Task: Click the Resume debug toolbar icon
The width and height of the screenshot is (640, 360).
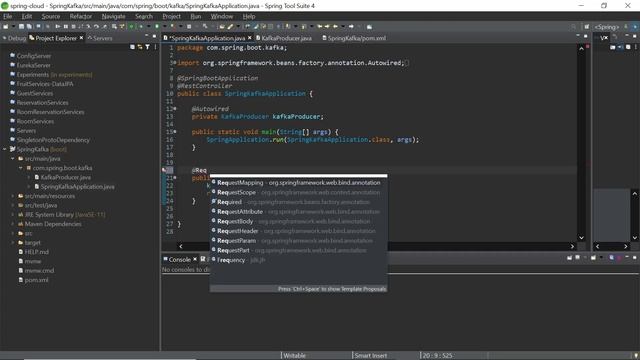Action: 58,27
